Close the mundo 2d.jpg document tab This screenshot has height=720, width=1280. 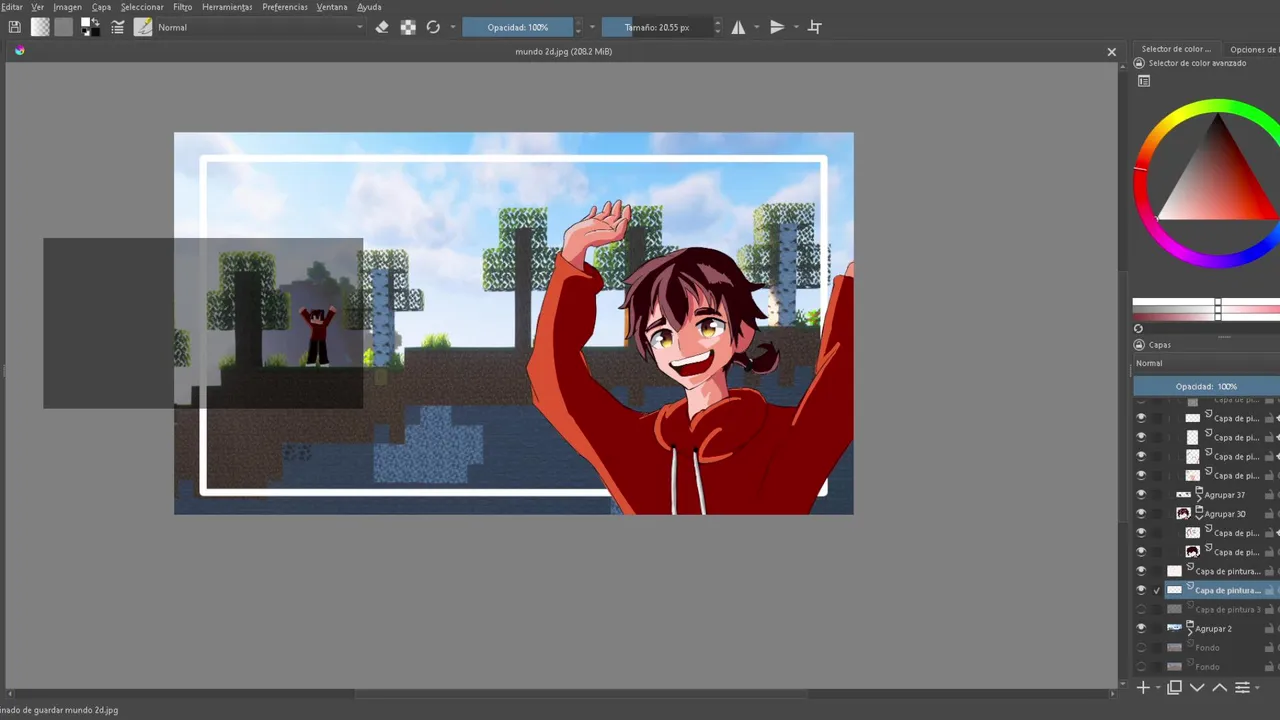(x=1111, y=52)
